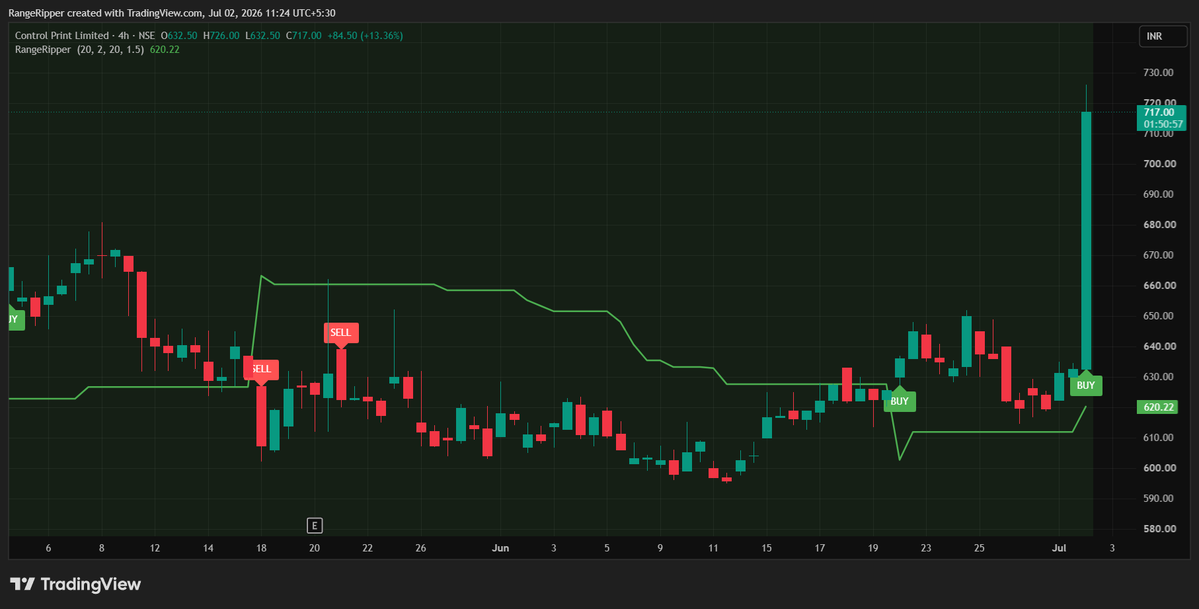The width and height of the screenshot is (1199, 609).
Task: Click the 590.00 price axis label
Action: click(1158, 498)
